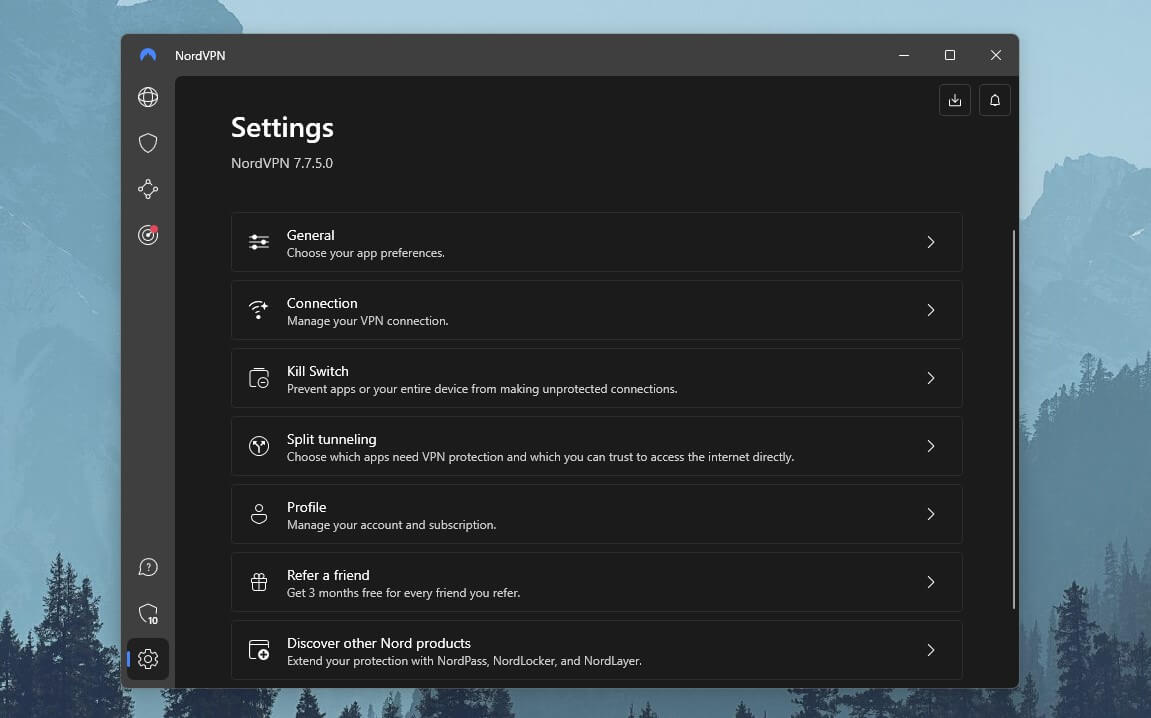
Task: Click the NordVPN title bar text
Action: pos(200,56)
